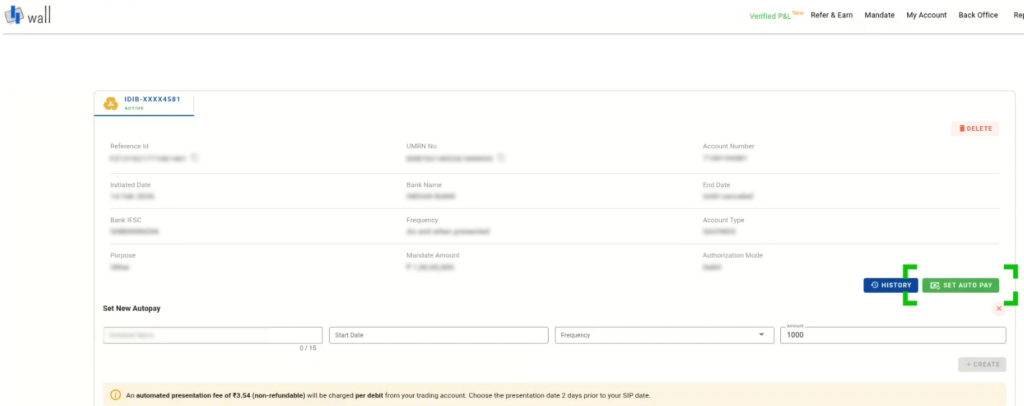Focus the Amount input field
The width and height of the screenshot is (1024, 406).
890,336
